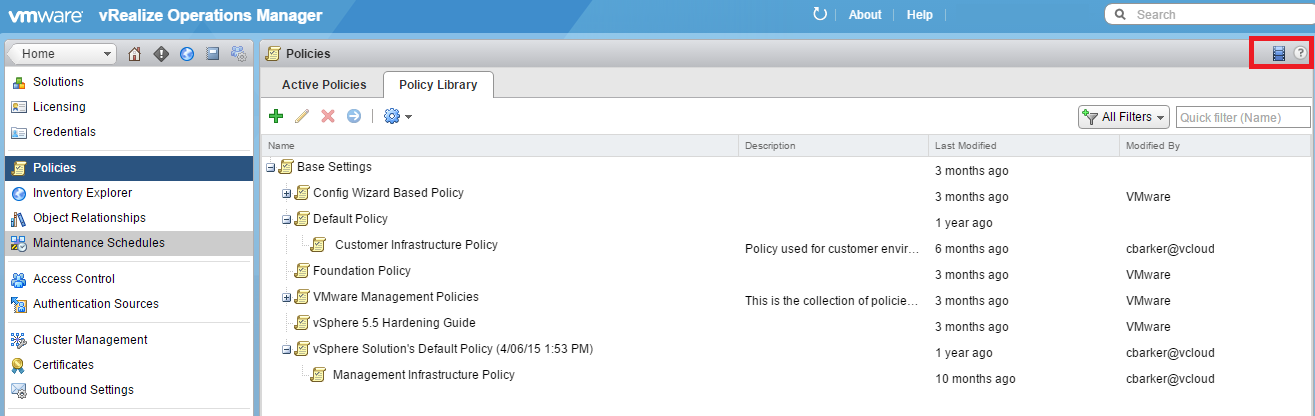Open the Alerts diamond icon in navigation bar
The width and height of the screenshot is (1315, 416).
click(161, 54)
